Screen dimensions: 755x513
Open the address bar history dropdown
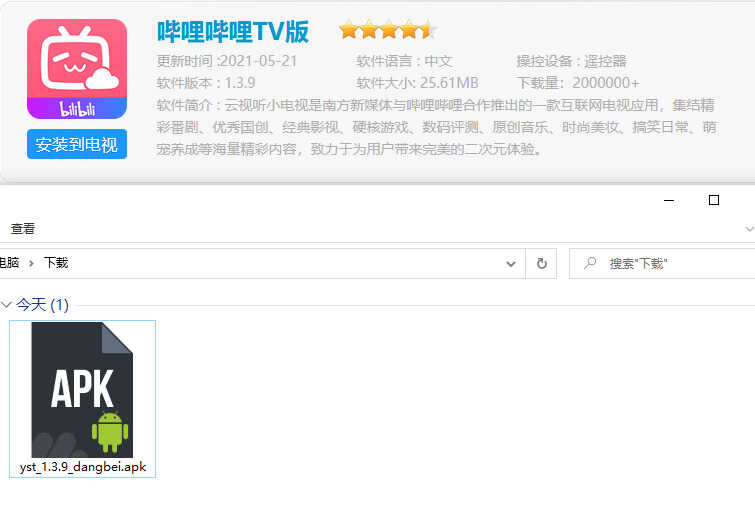click(x=511, y=263)
